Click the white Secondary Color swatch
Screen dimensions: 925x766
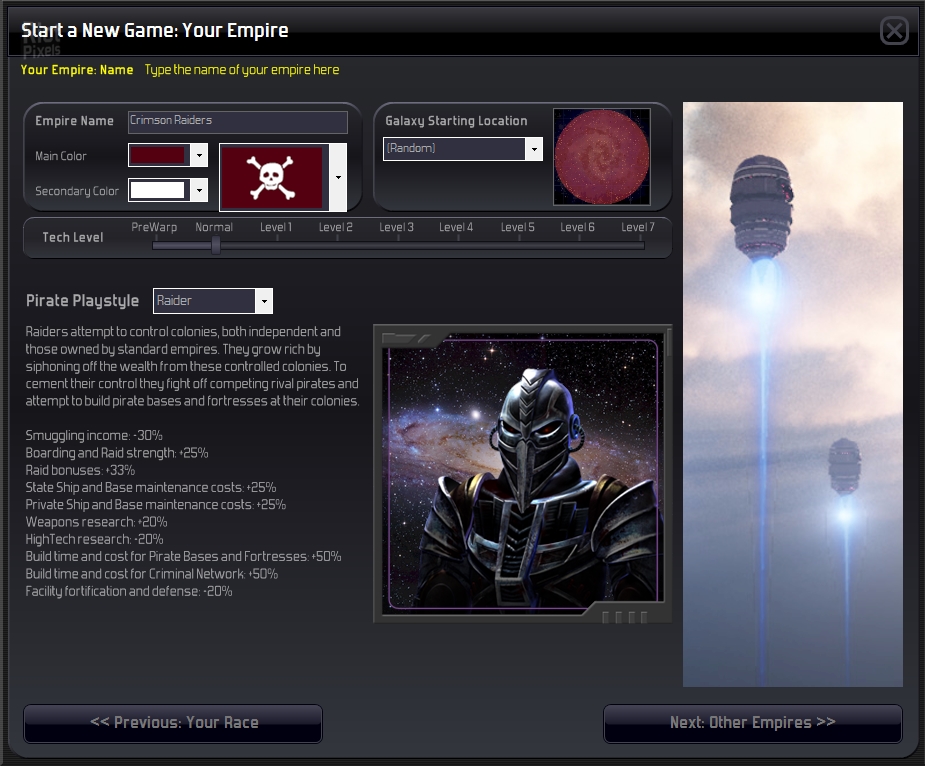point(158,190)
